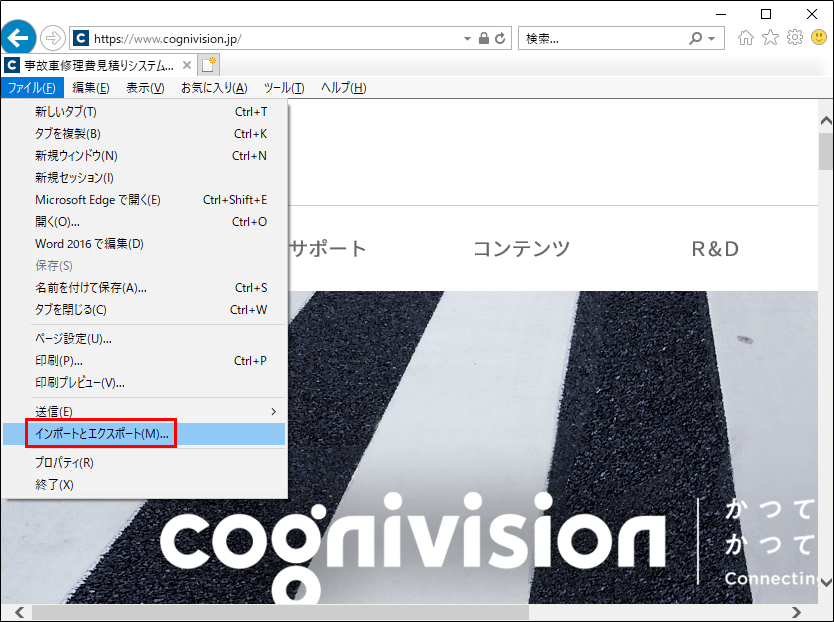
Task: Open プロパティ(R) menu item
Action: coord(144,463)
